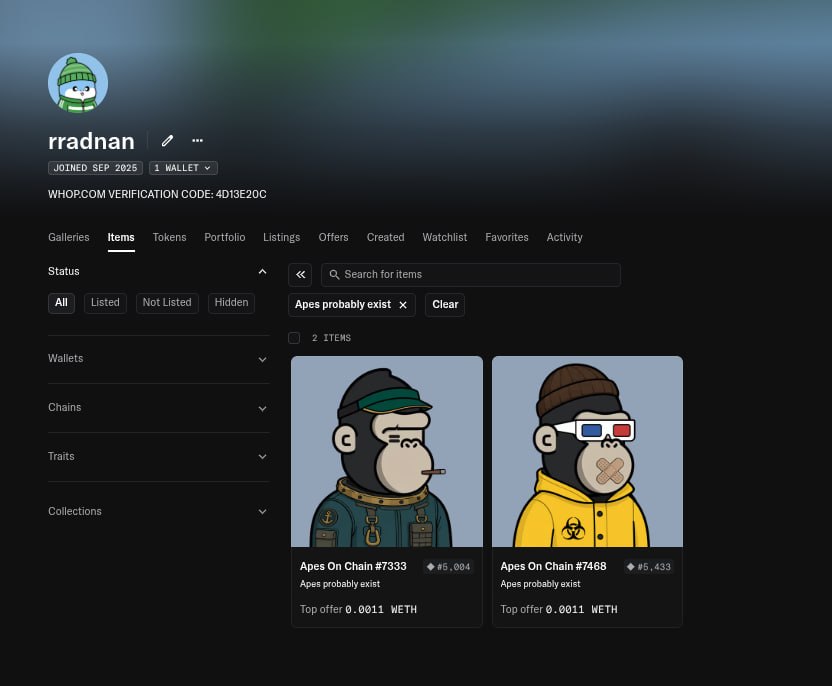Click the magnifier icon in search bar
Viewport: 832px width, 686px height.
click(x=334, y=274)
